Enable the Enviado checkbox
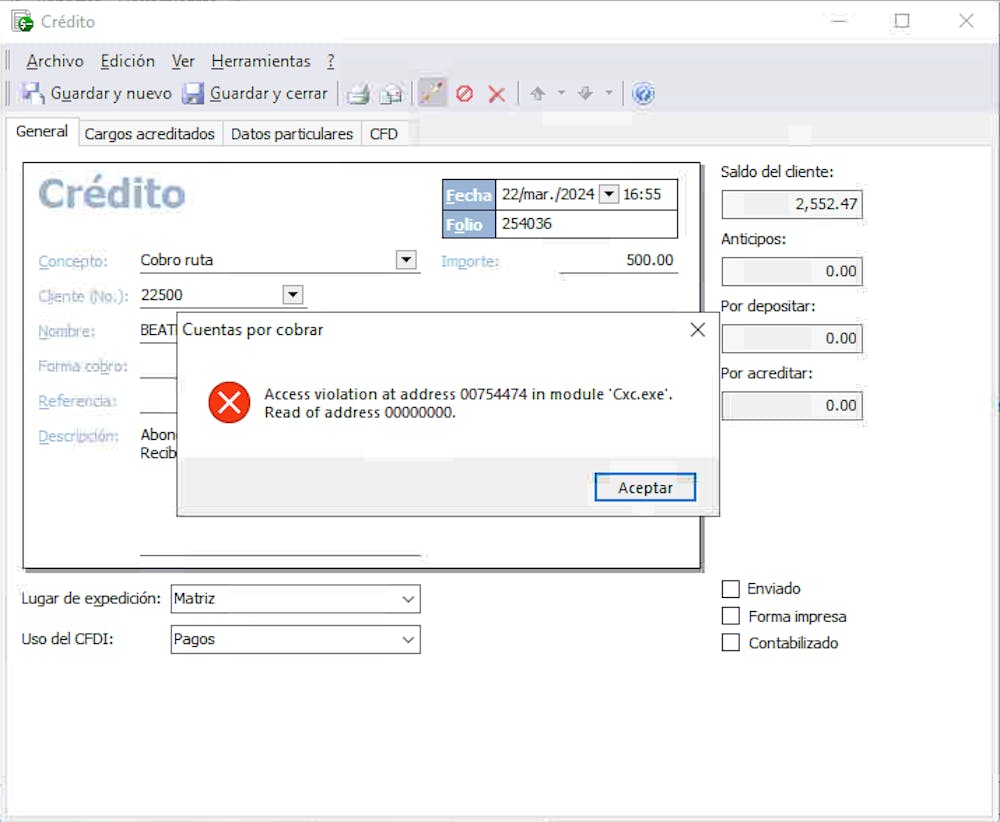The width and height of the screenshot is (1000, 822). (731, 589)
